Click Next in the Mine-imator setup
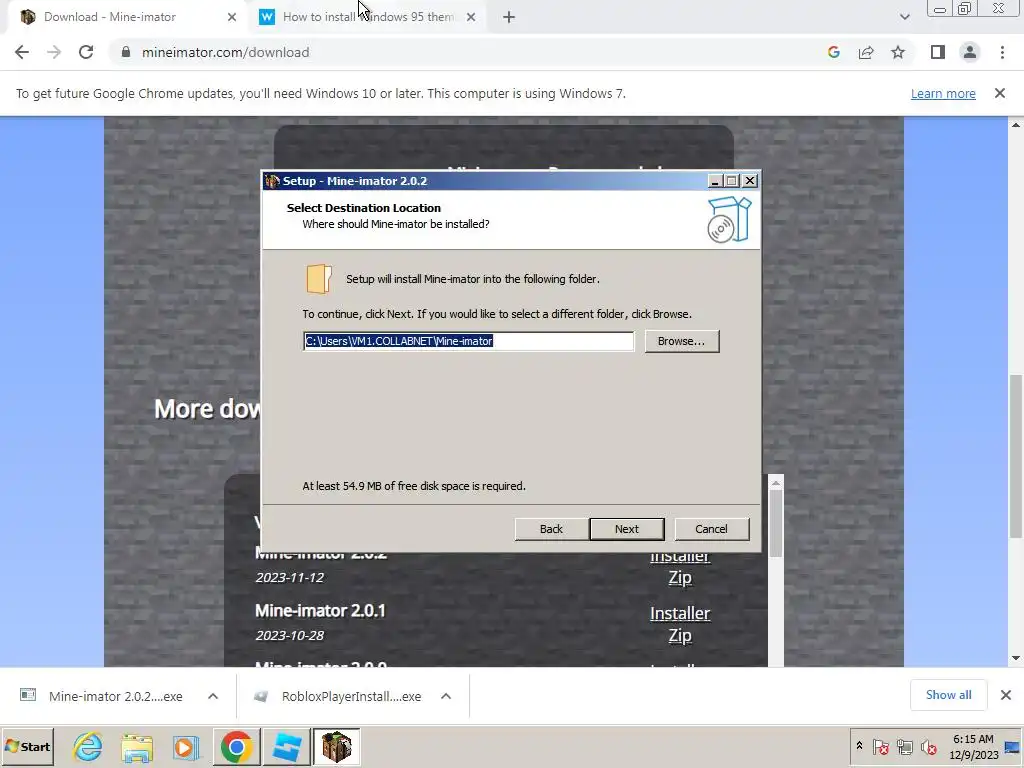Image resolution: width=1024 pixels, height=768 pixels. click(x=626, y=529)
